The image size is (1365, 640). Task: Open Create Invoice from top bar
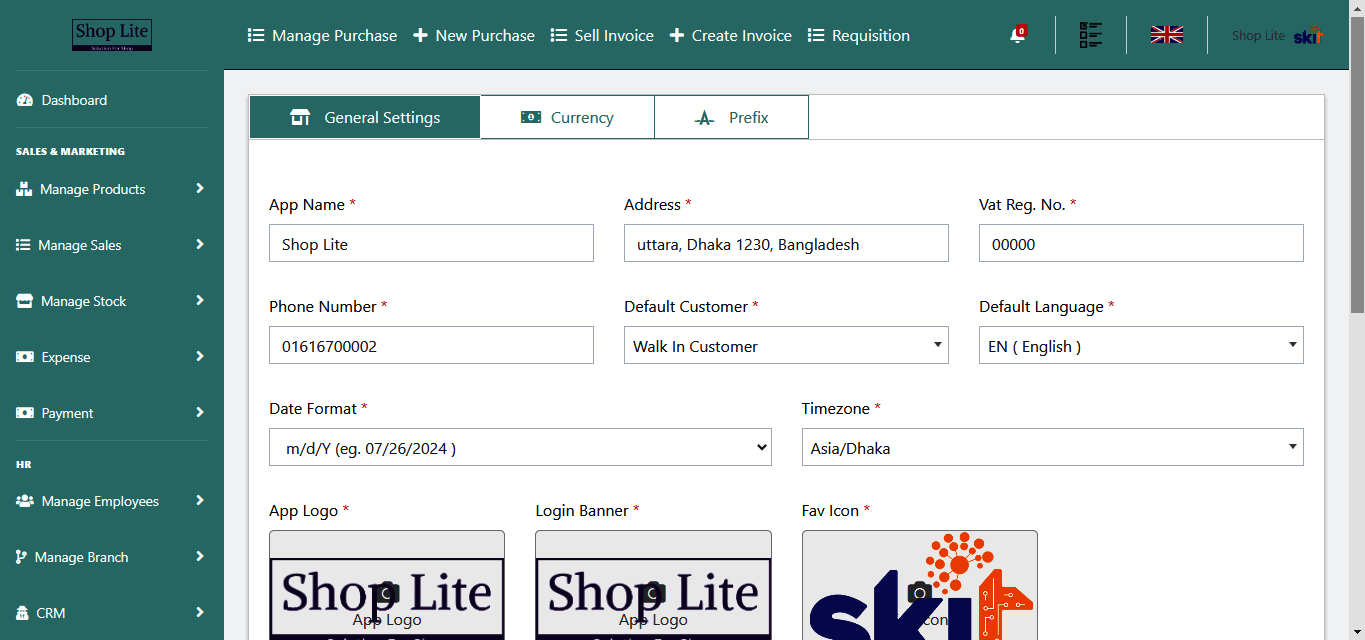pos(731,35)
